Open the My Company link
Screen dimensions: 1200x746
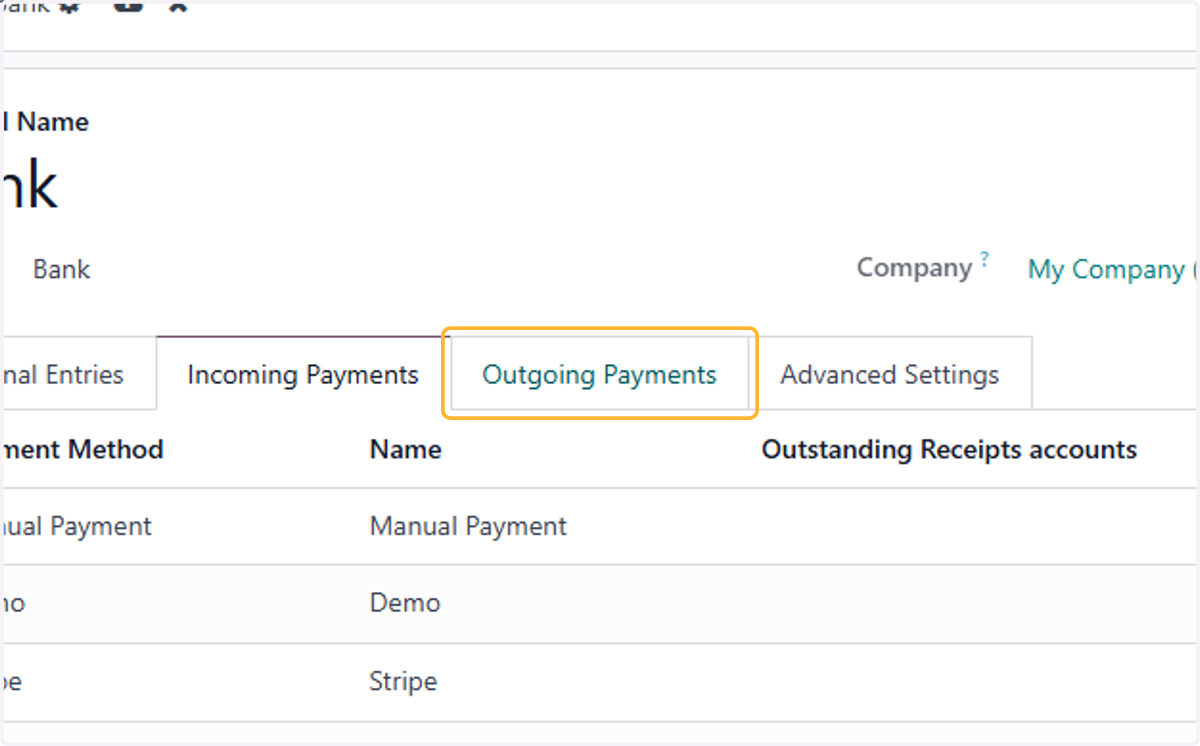[x=1112, y=270]
